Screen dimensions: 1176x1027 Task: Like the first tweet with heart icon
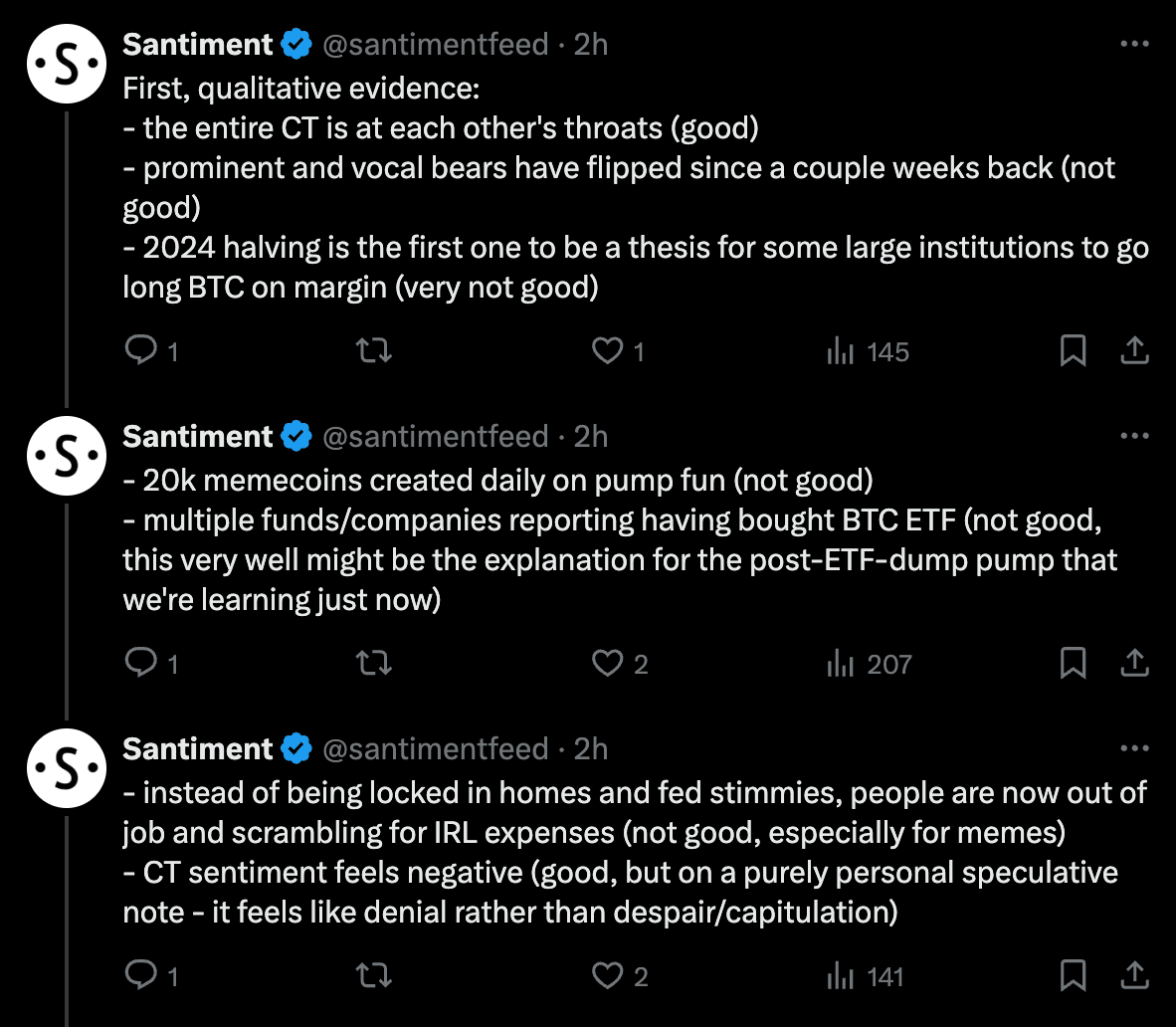608,350
